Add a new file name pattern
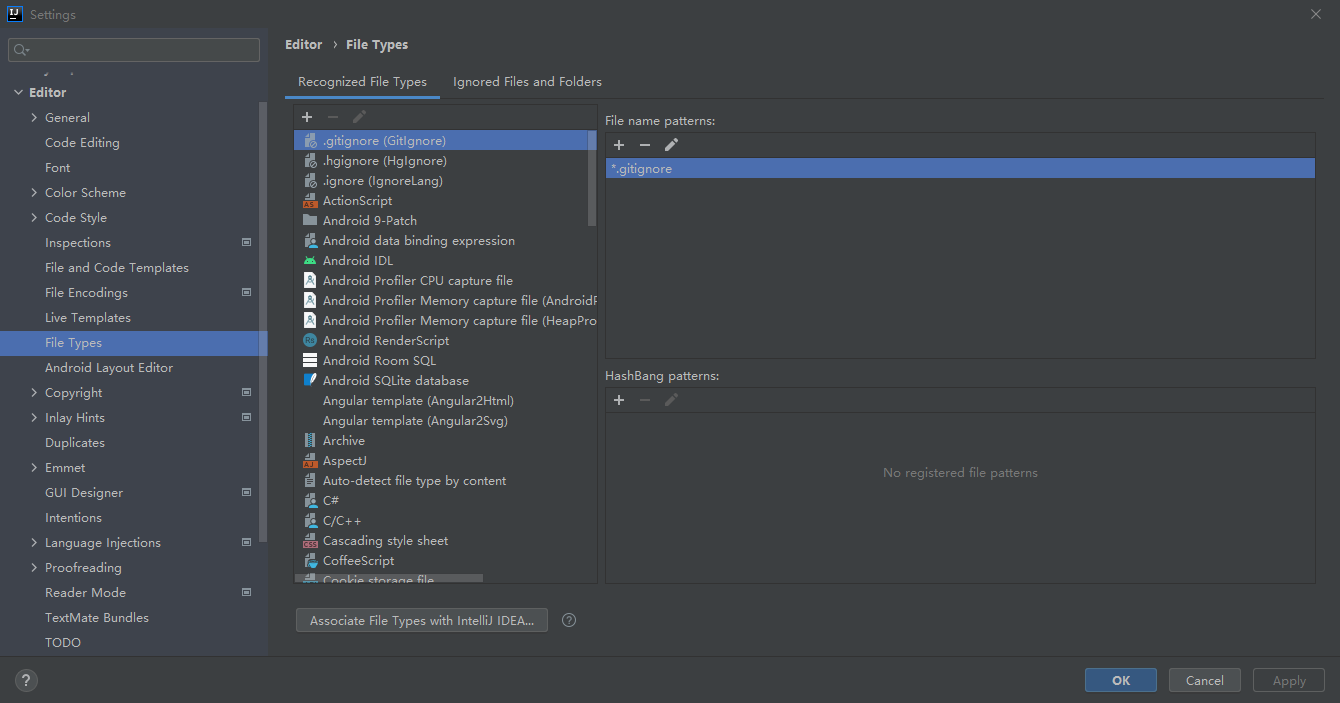 coord(619,145)
